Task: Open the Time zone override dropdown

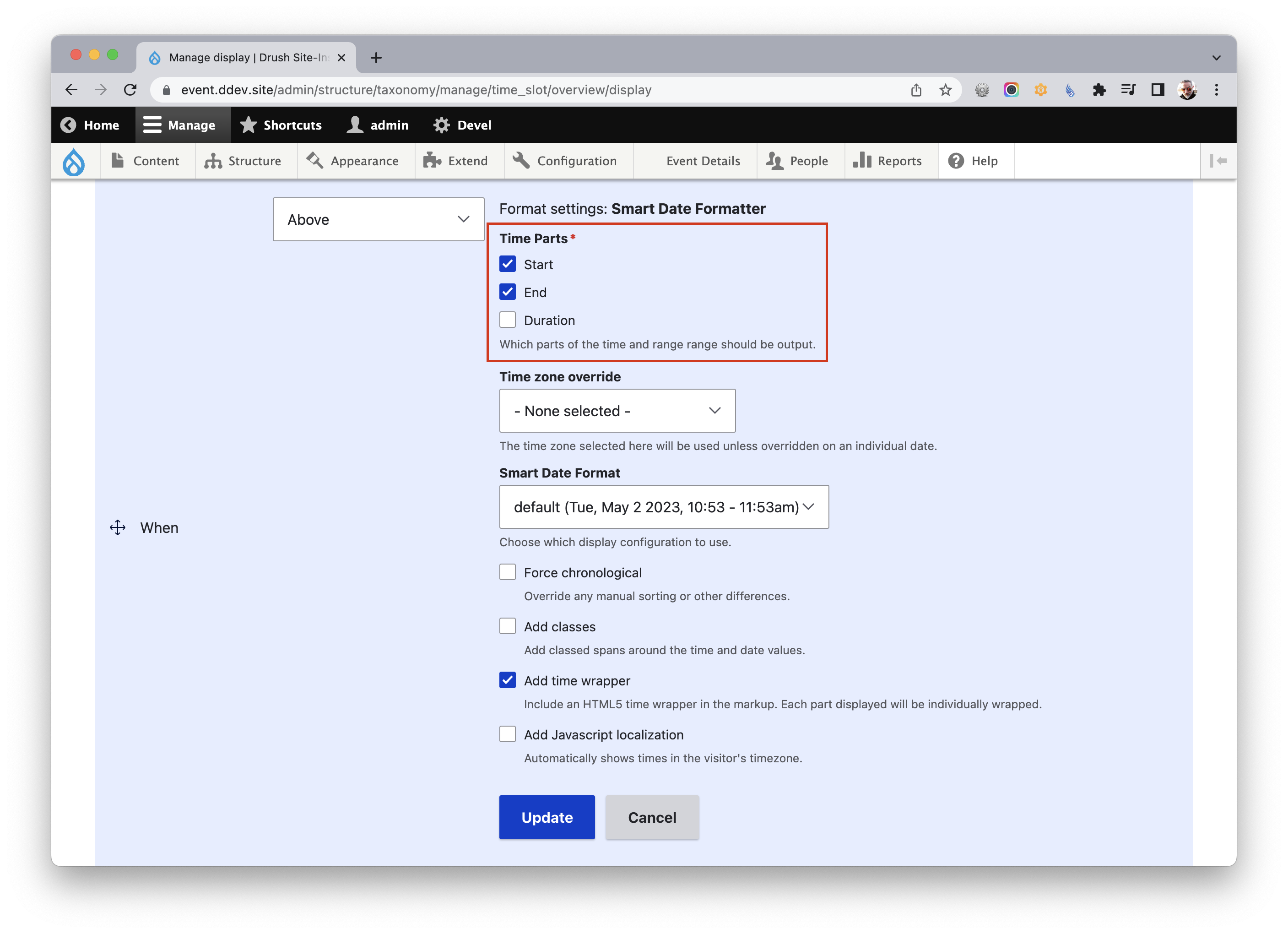Action: coord(617,410)
